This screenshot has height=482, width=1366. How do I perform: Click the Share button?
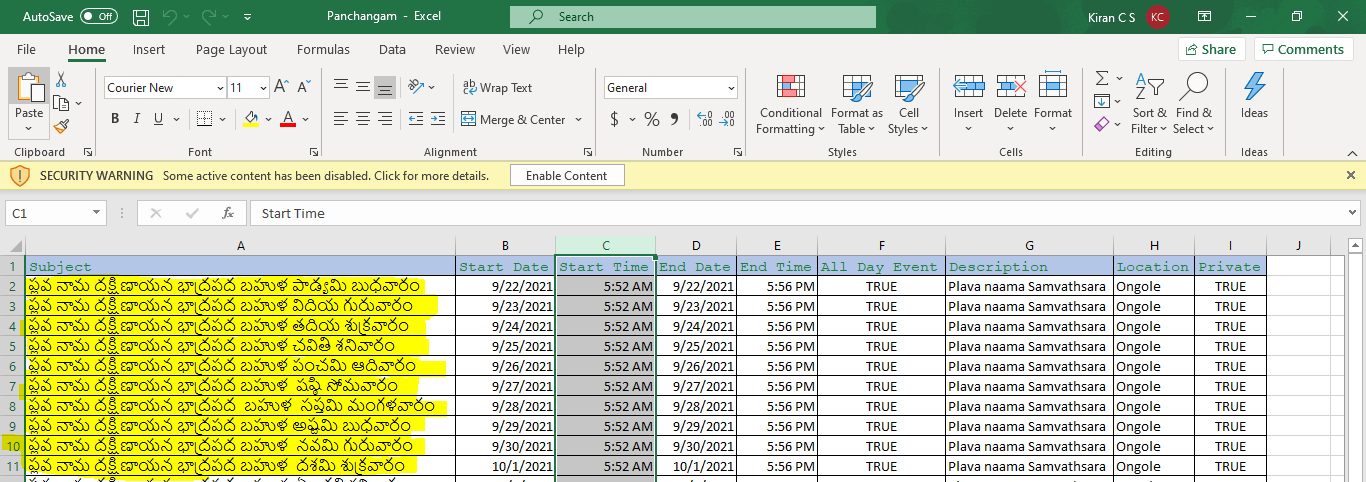1210,49
